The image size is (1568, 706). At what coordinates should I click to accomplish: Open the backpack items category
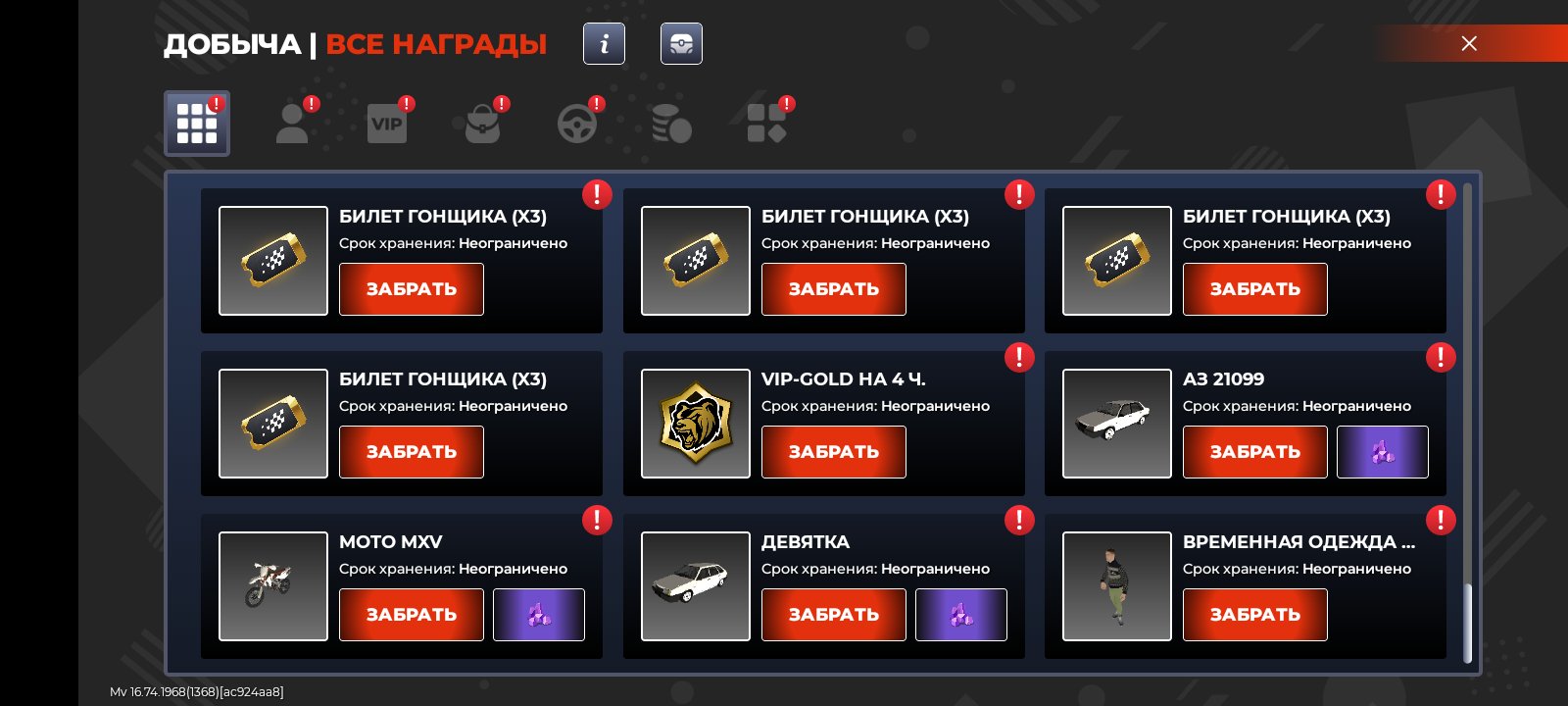482,125
